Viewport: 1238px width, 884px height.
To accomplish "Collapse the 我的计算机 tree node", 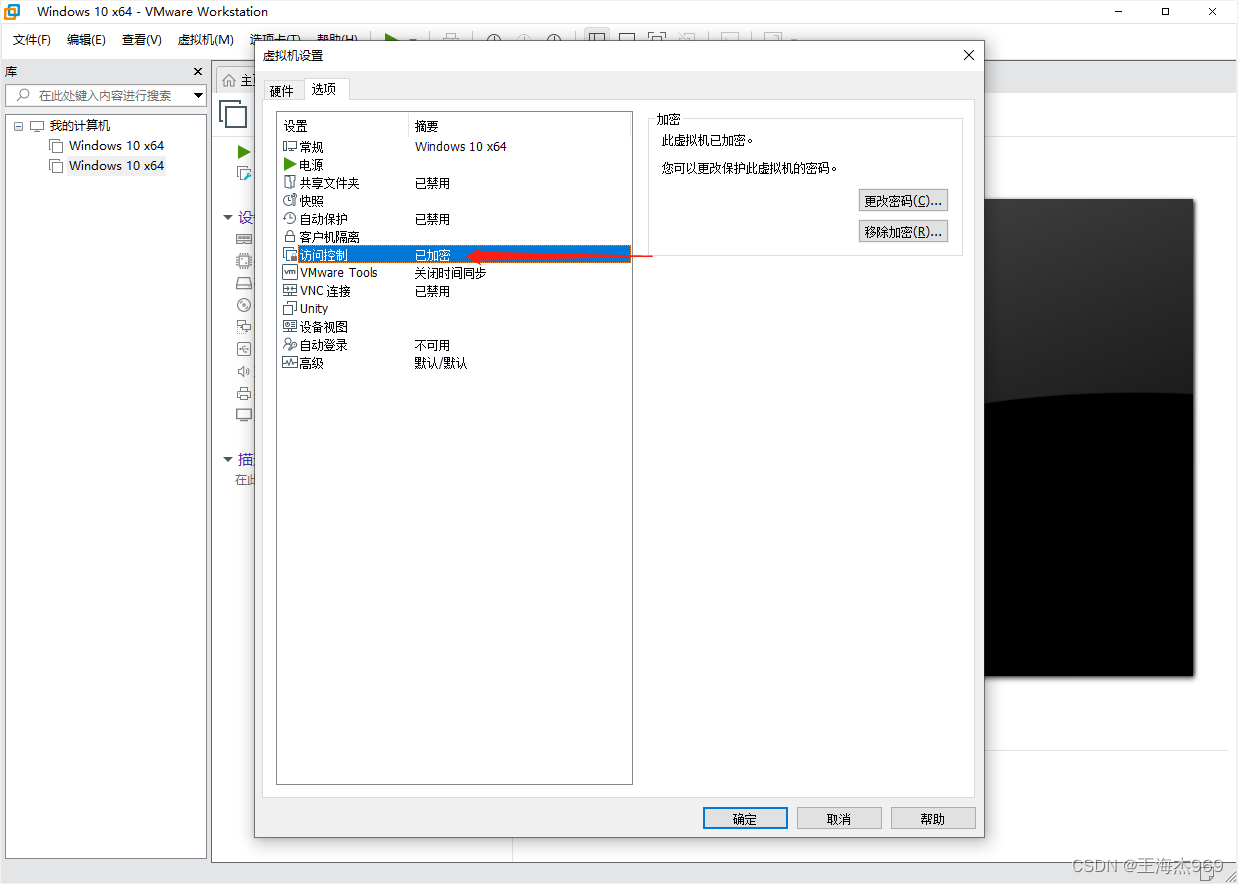I will coord(18,126).
